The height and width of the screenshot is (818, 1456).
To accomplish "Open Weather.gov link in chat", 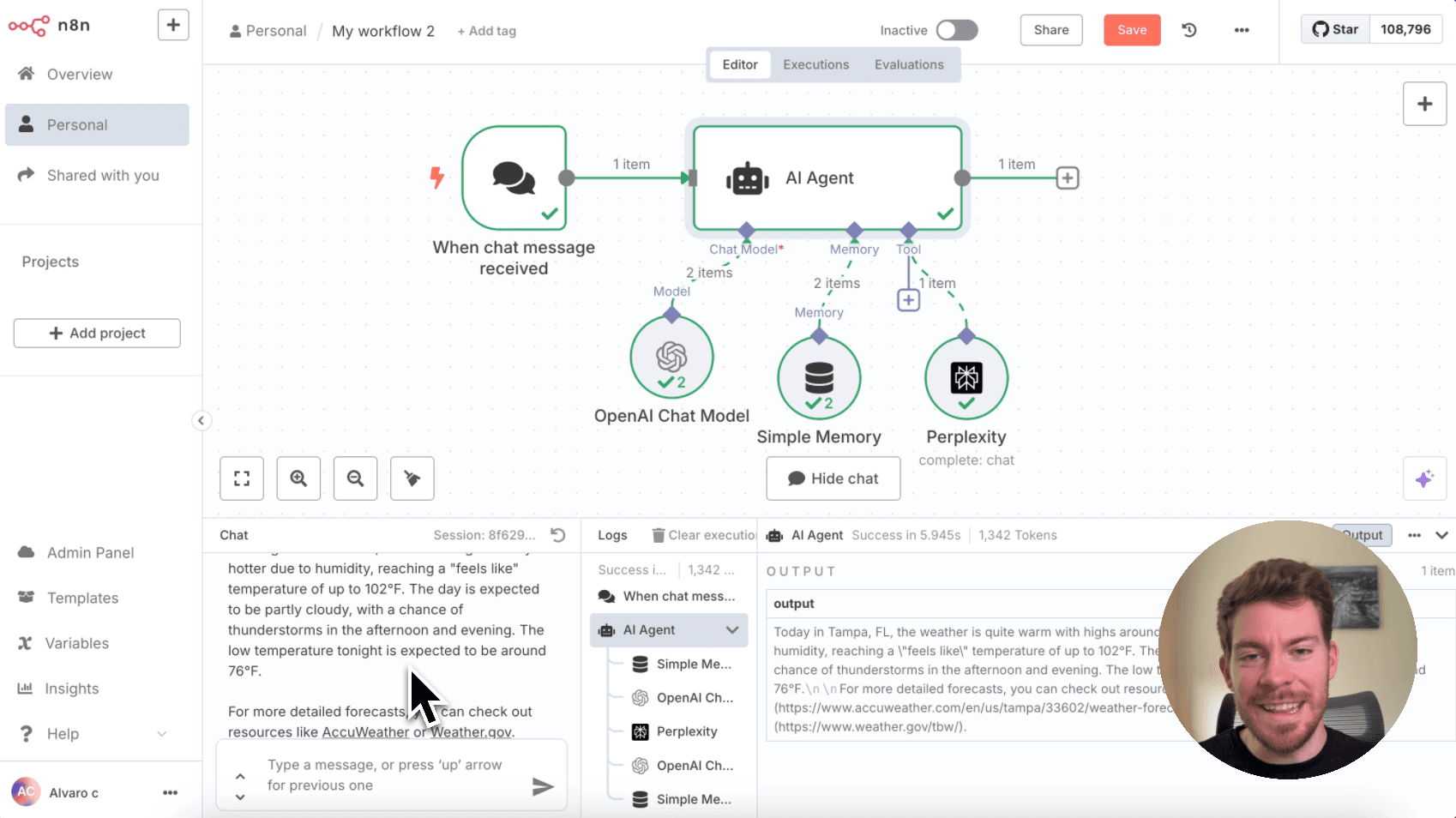I will click(x=471, y=732).
